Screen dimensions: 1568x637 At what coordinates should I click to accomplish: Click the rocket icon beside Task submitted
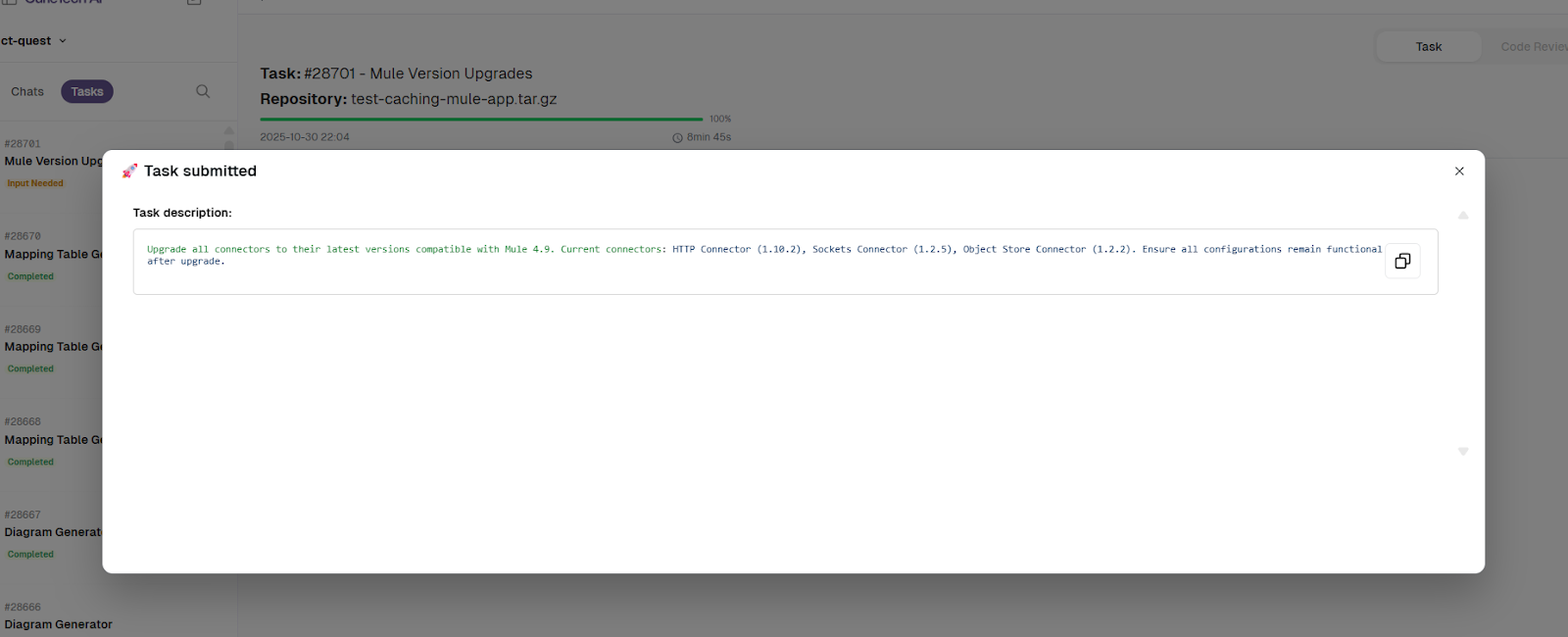click(129, 171)
